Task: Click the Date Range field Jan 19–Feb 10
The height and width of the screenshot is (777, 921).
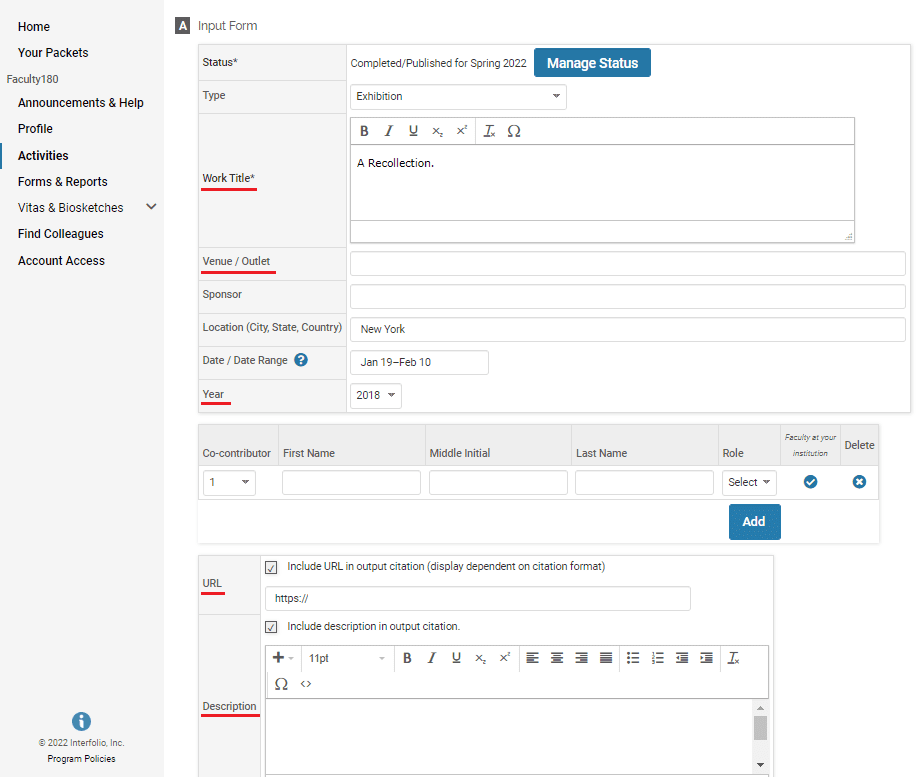Action: tap(419, 362)
